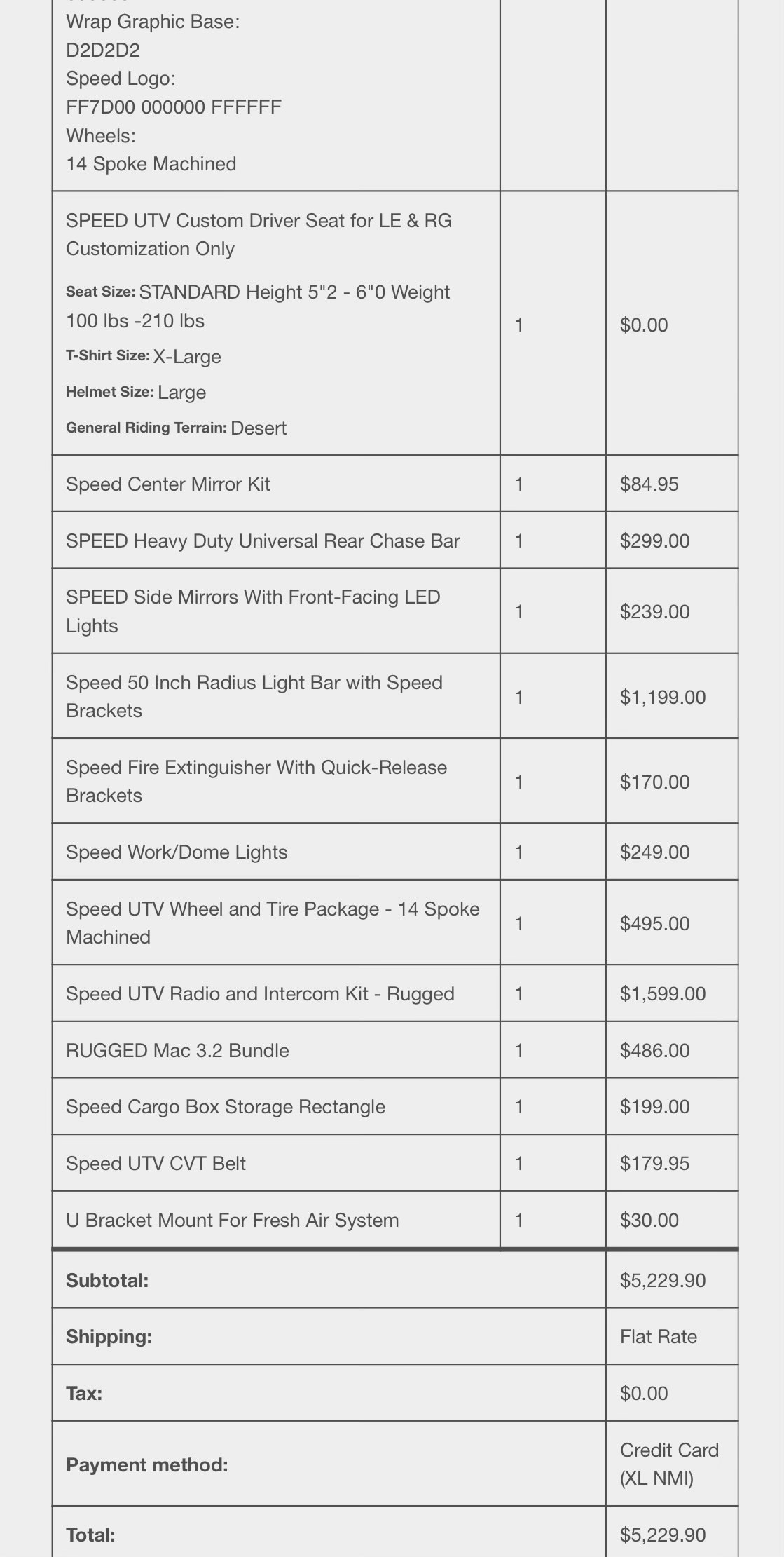This screenshot has width=784, height=1557.
Task: Select the 14 Spoke Machined wheels text
Action: [151, 164]
